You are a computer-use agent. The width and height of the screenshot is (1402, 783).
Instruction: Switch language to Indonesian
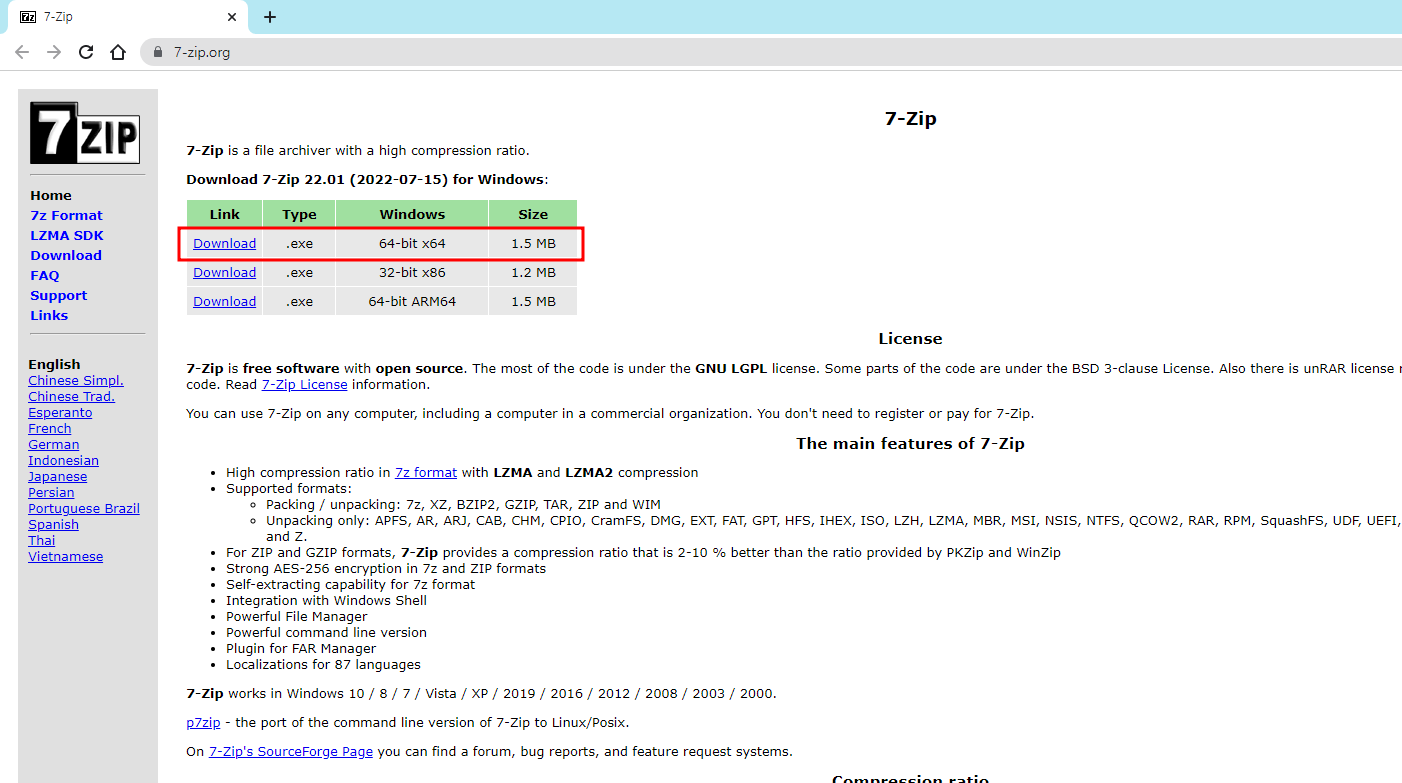63,461
